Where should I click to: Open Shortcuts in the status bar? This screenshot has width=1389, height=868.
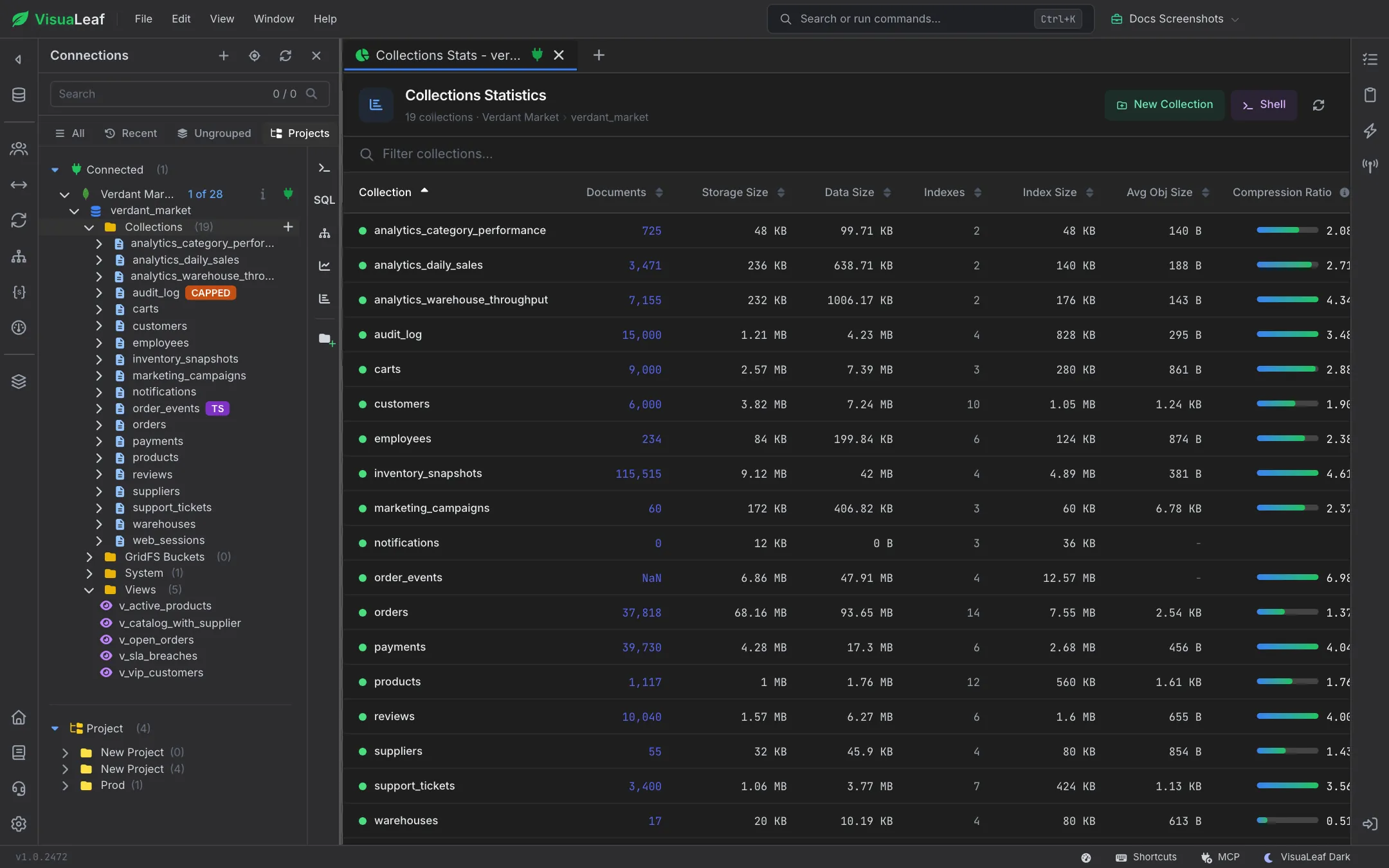point(1146,857)
